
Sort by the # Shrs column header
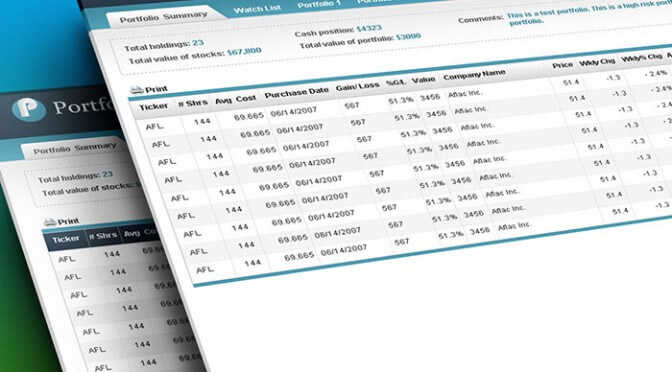[193, 103]
